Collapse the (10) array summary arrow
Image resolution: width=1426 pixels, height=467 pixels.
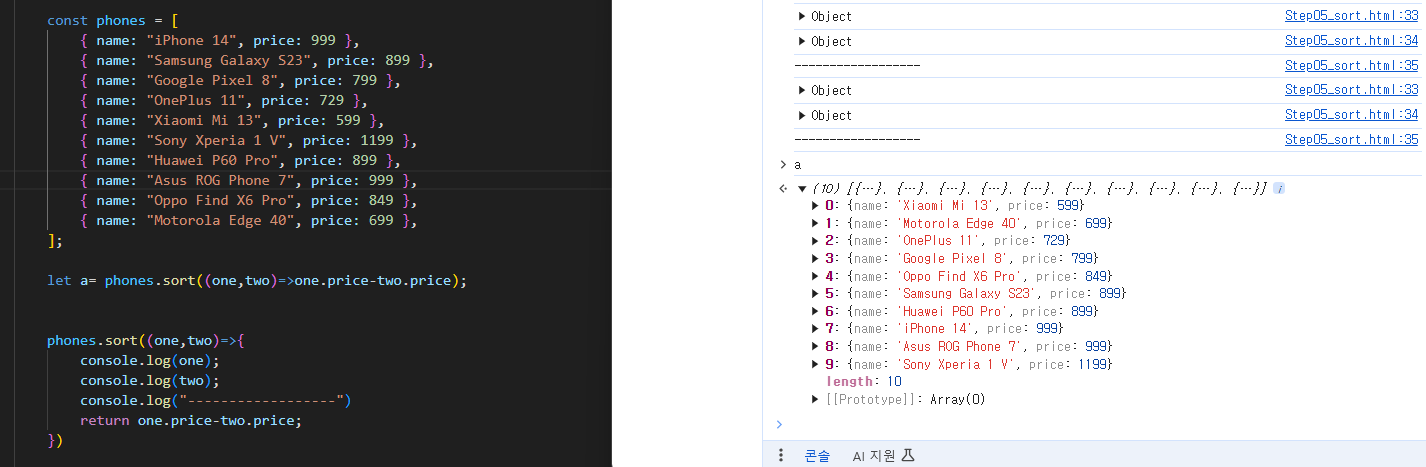click(x=802, y=188)
